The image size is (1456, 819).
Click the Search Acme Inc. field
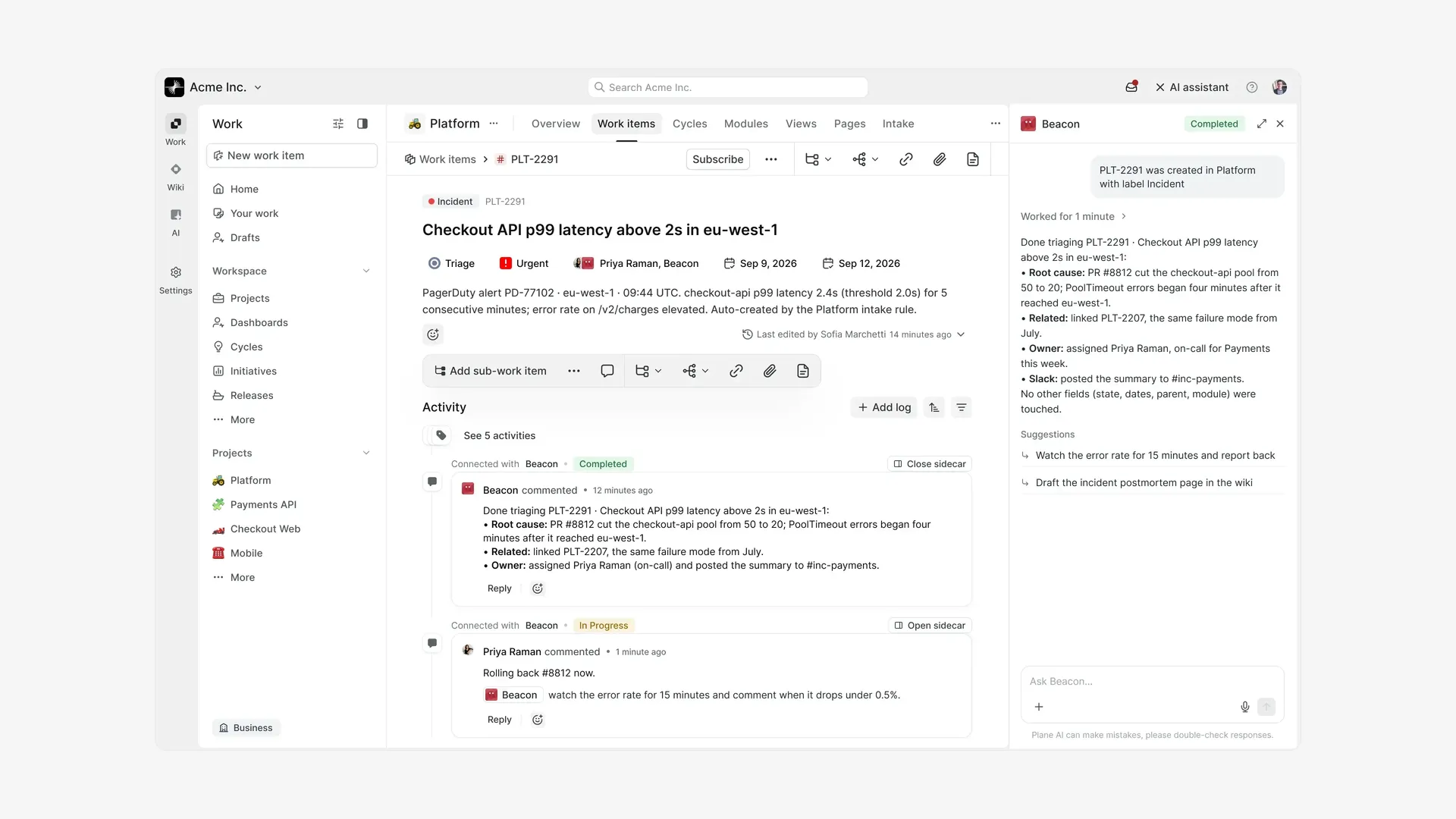728,87
